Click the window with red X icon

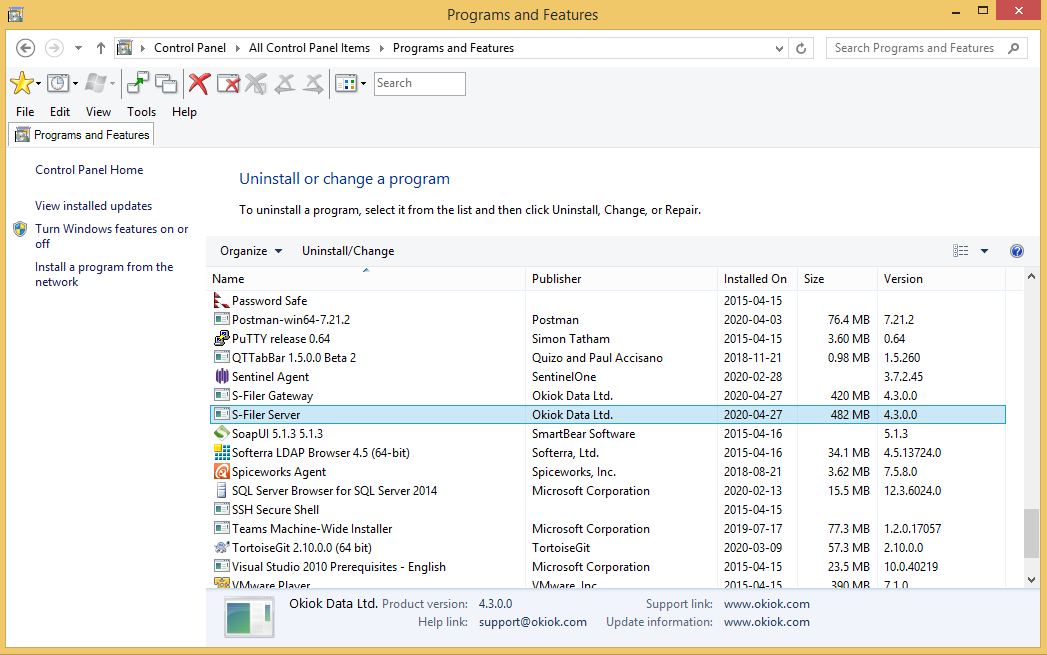click(228, 83)
